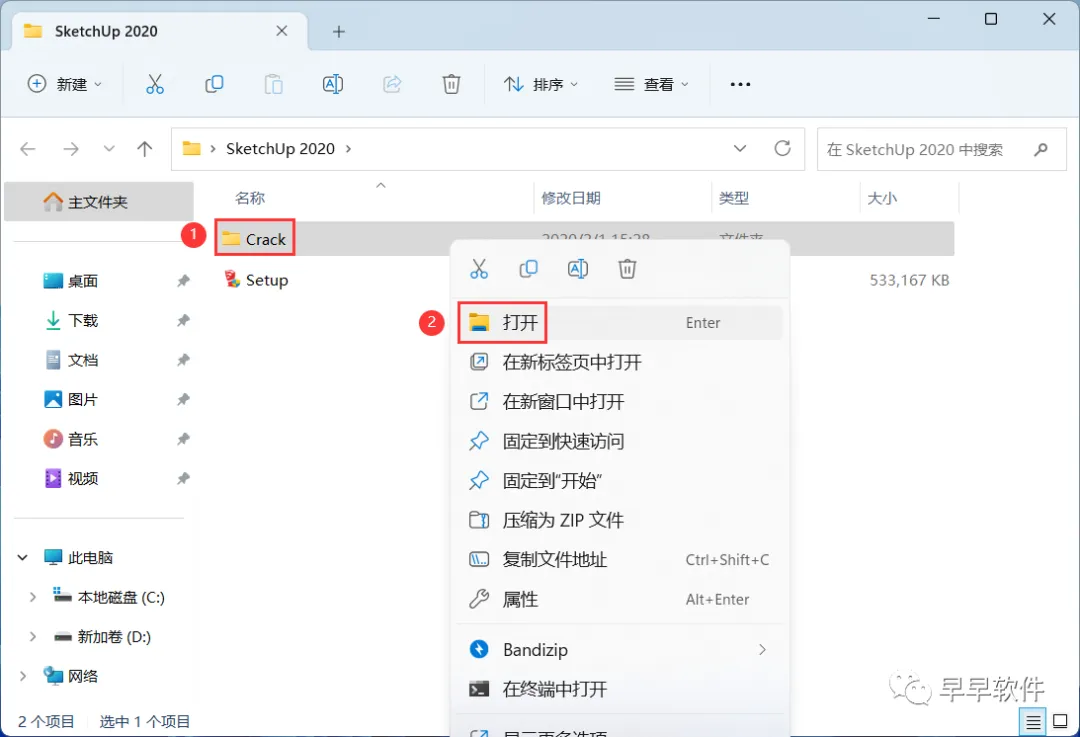Open the recent locations dropdown arrow
This screenshot has width=1080, height=737.
[x=109, y=149]
